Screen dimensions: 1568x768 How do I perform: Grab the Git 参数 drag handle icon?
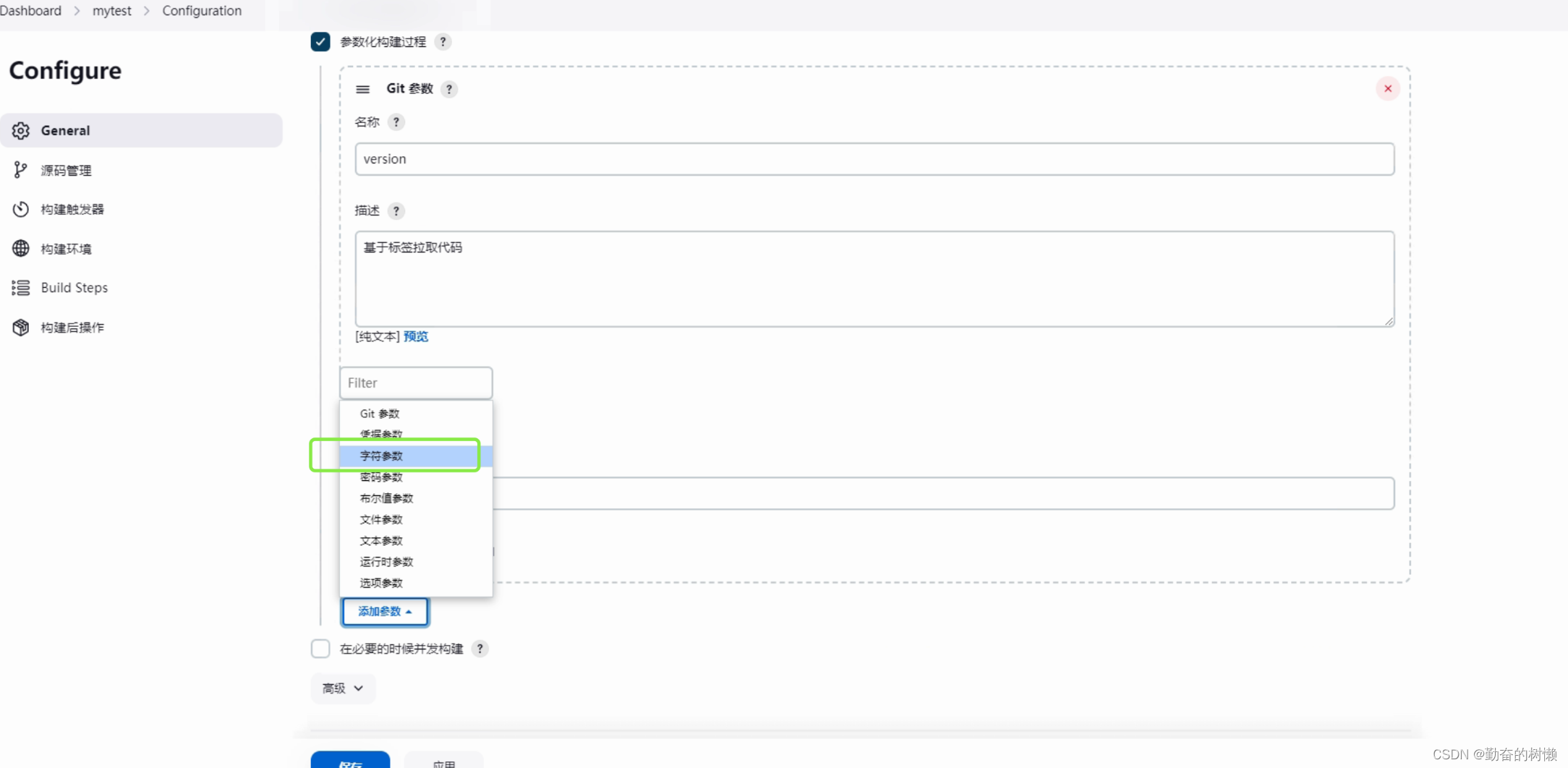tap(363, 89)
